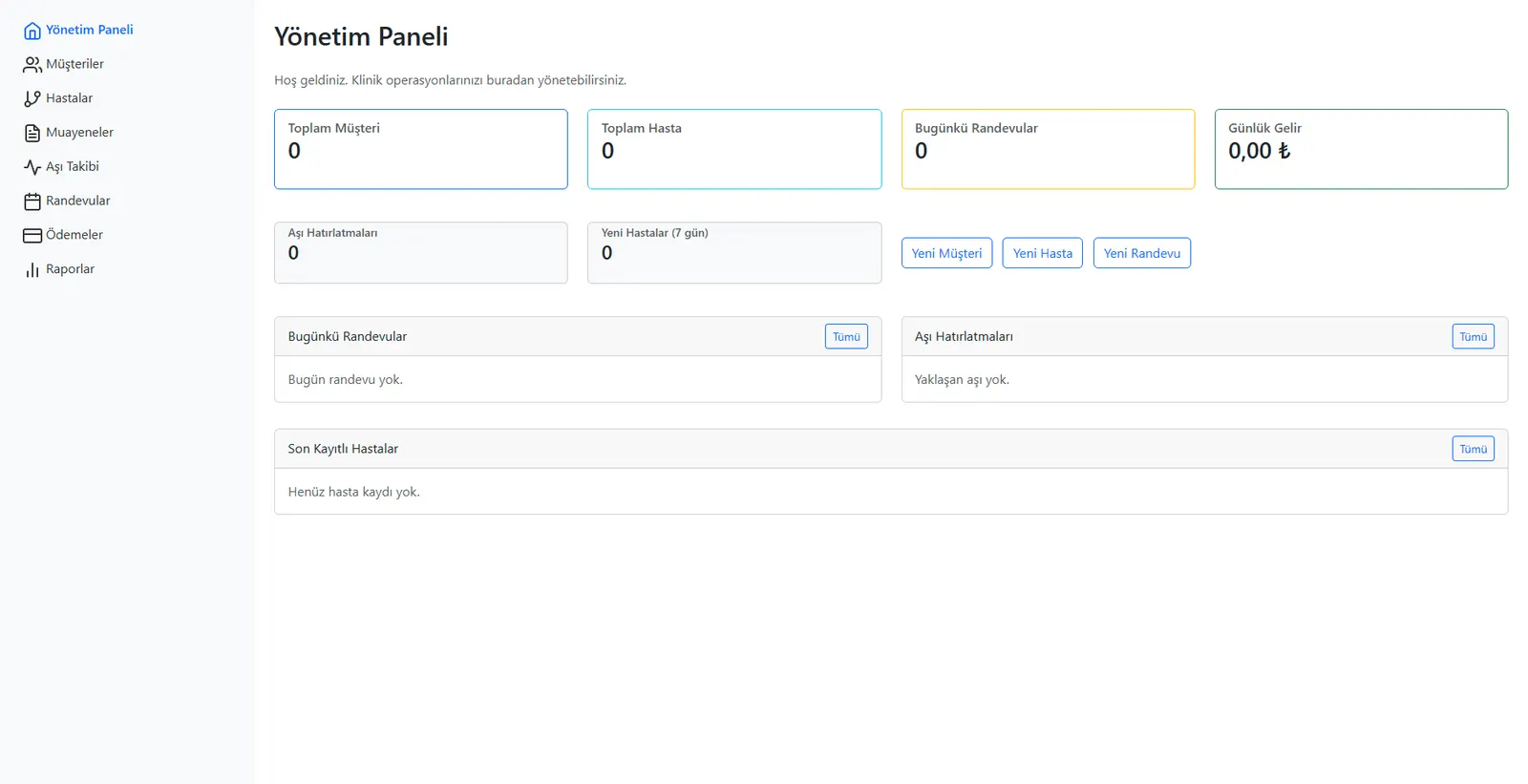Image resolution: width=1528 pixels, height=784 pixels.
Task: Click Tümü in Aşı Hatırlatmaları panel
Action: click(x=1473, y=336)
